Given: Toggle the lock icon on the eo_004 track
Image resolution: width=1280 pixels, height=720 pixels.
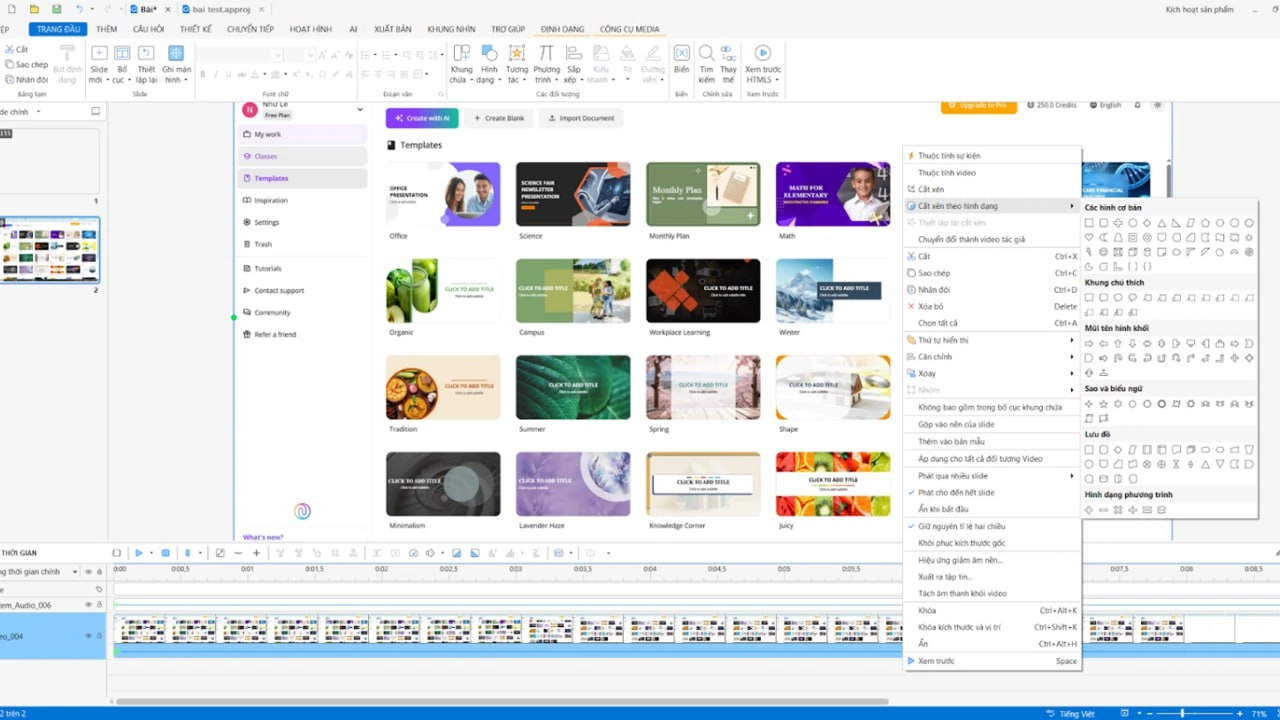Looking at the screenshot, I should point(99,636).
